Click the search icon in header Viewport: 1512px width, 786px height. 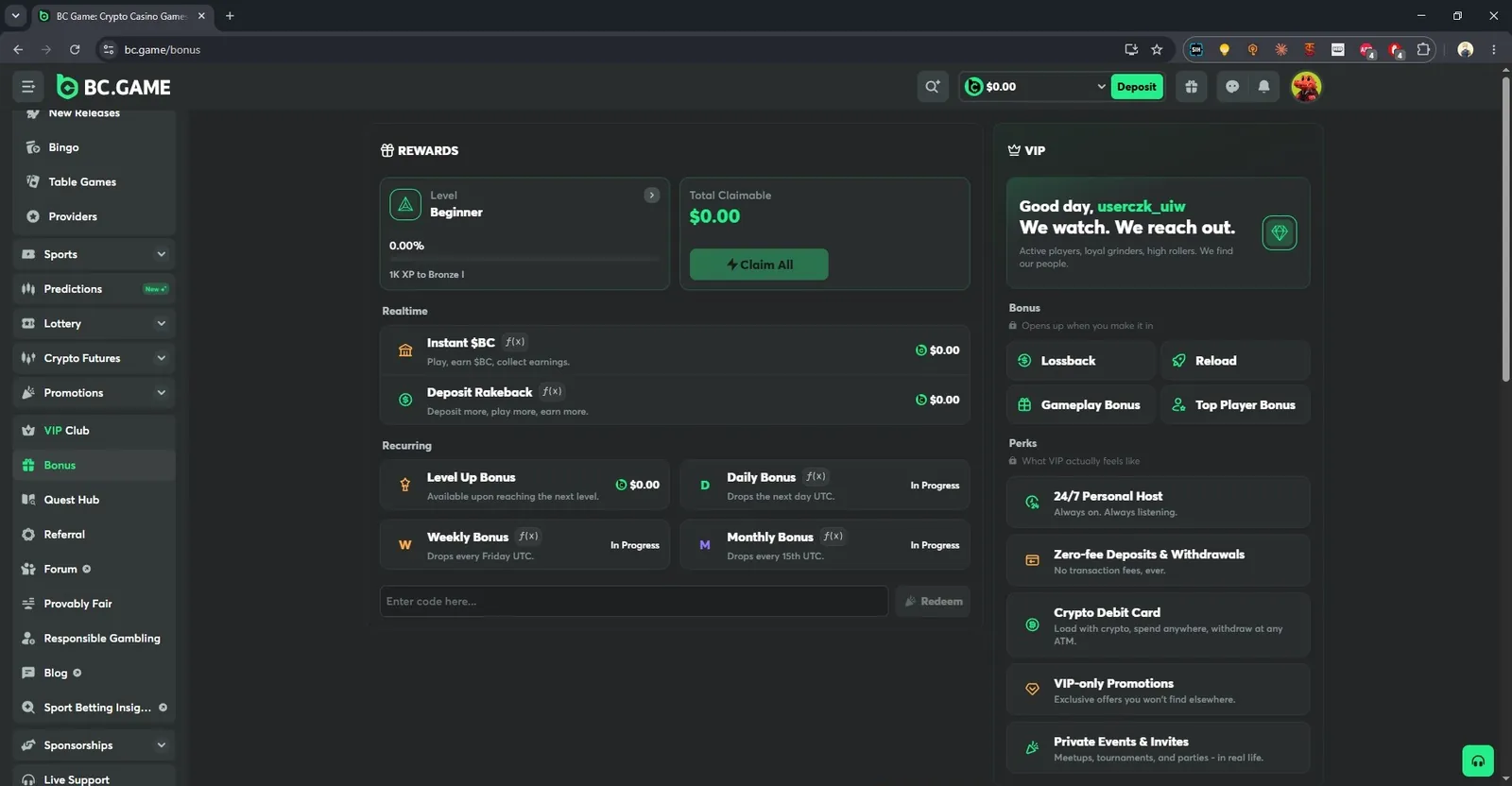(x=933, y=87)
